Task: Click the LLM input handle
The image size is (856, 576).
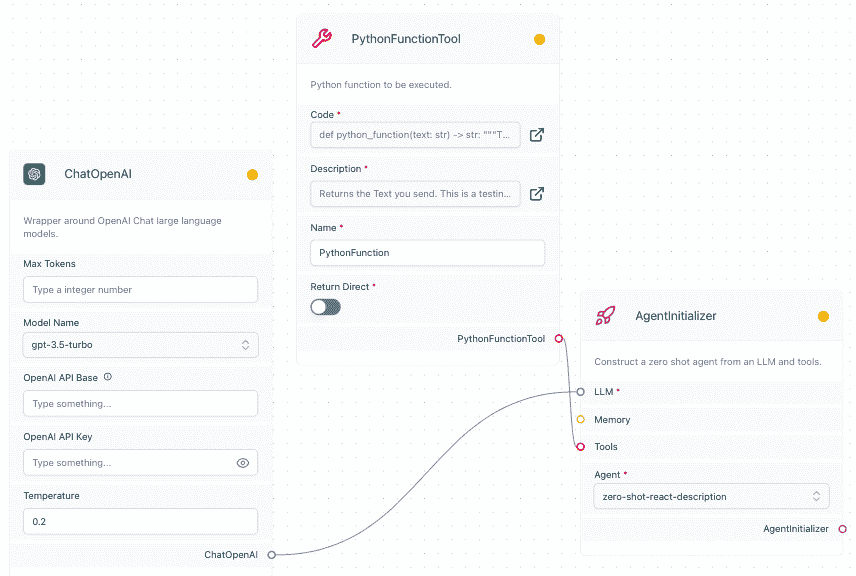Action: click(580, 392)
